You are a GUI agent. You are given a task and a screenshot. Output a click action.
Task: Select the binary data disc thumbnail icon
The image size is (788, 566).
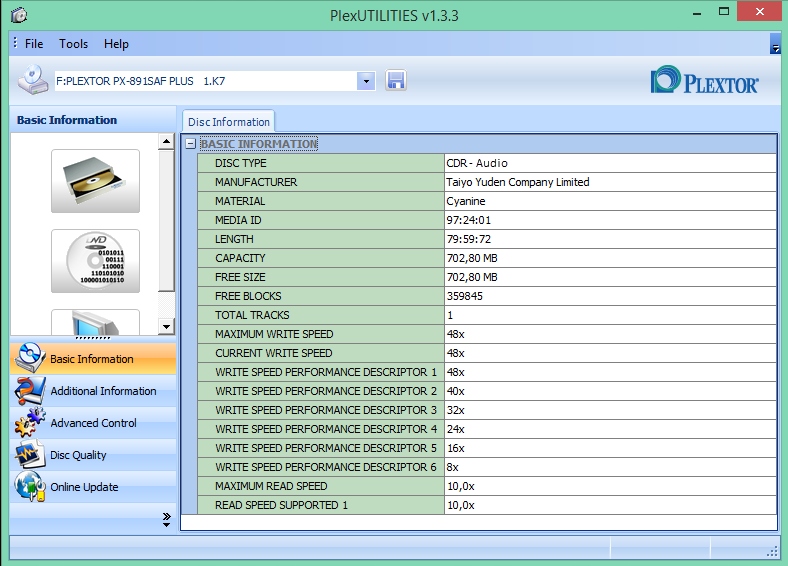coord(95,261)
